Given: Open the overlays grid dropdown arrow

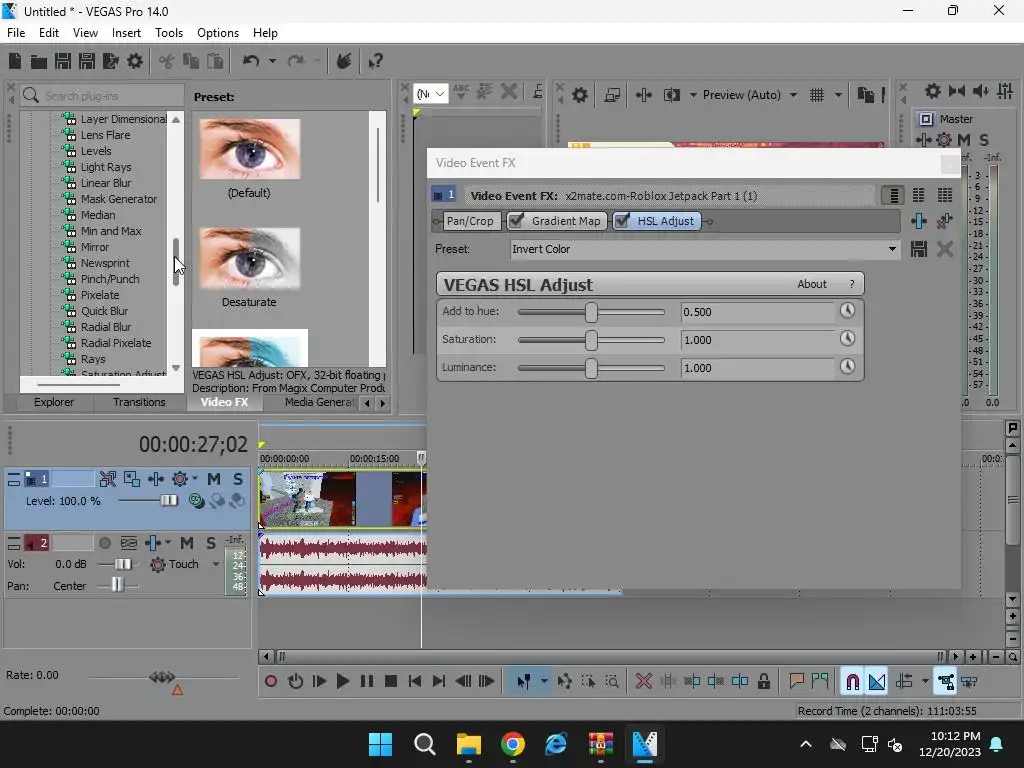Looking at the screenshot, I should (x=838, y=95).
